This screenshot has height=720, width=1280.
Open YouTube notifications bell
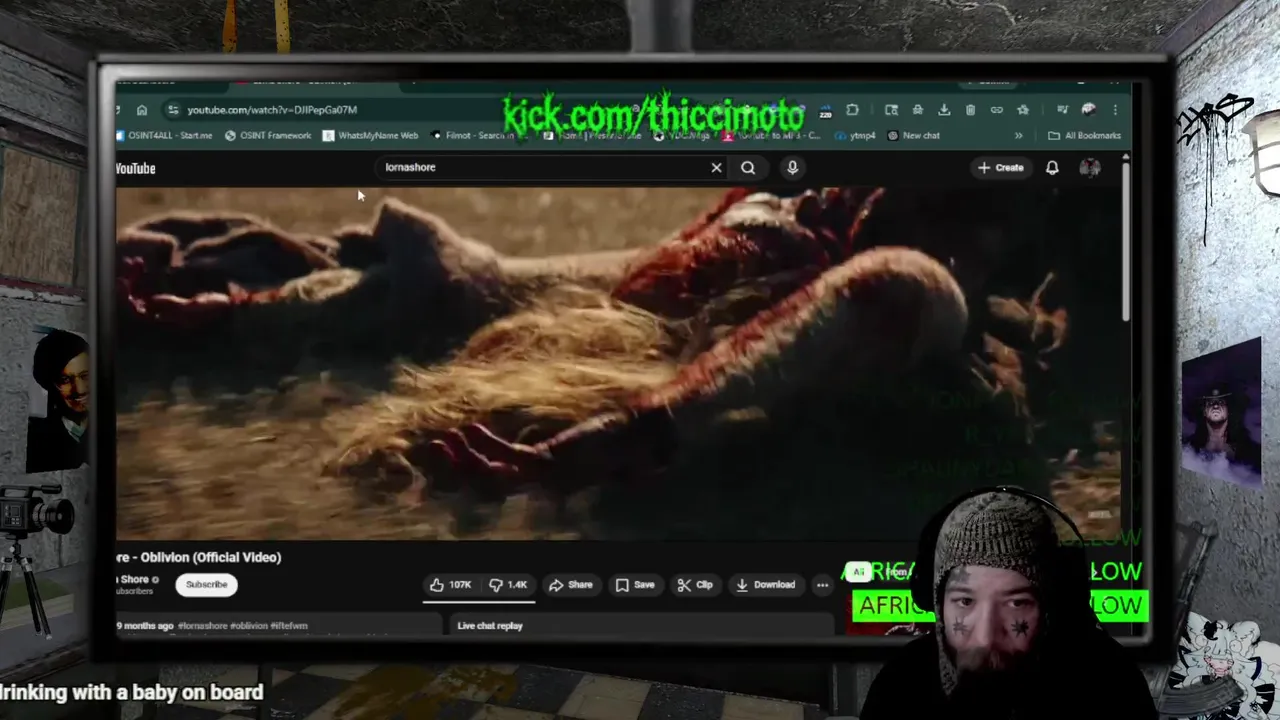click(1052, 168)
